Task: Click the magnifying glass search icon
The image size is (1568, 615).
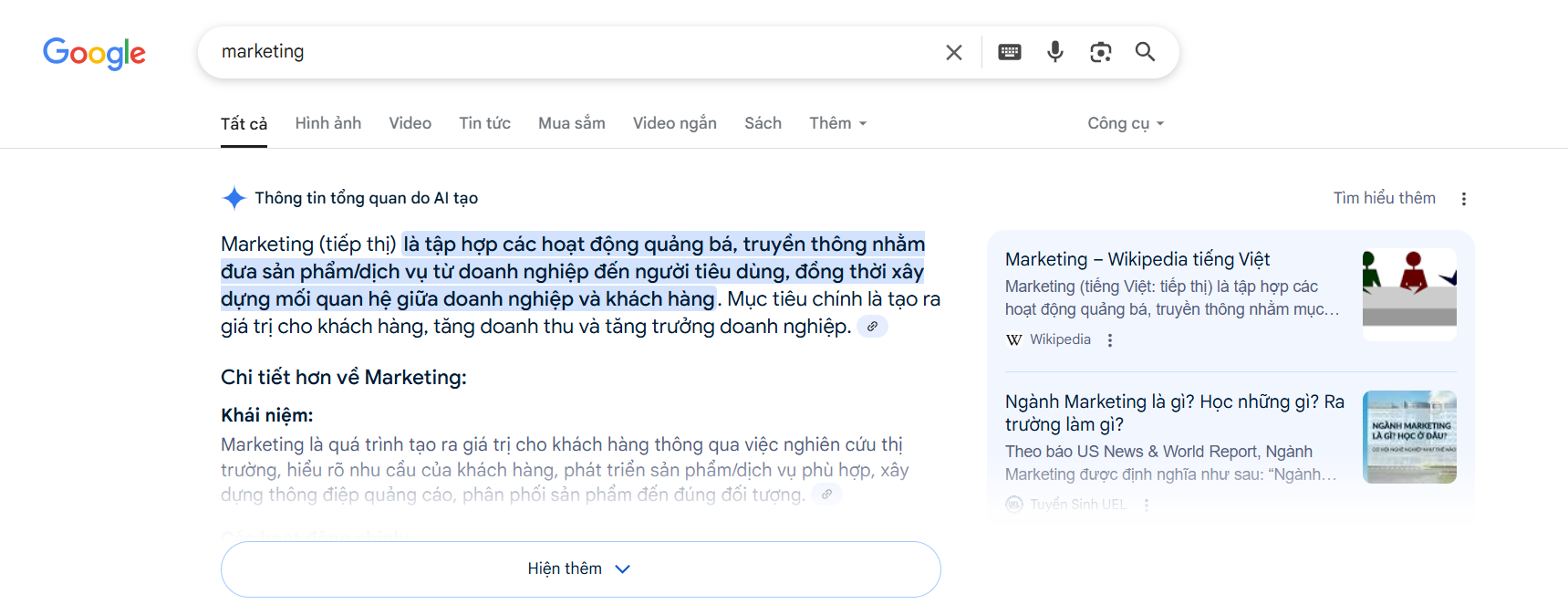Action: (x=1146, y=52)
